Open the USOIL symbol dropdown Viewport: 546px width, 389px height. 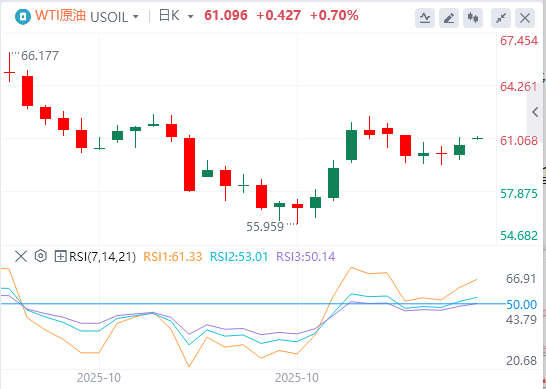point(114,16)
